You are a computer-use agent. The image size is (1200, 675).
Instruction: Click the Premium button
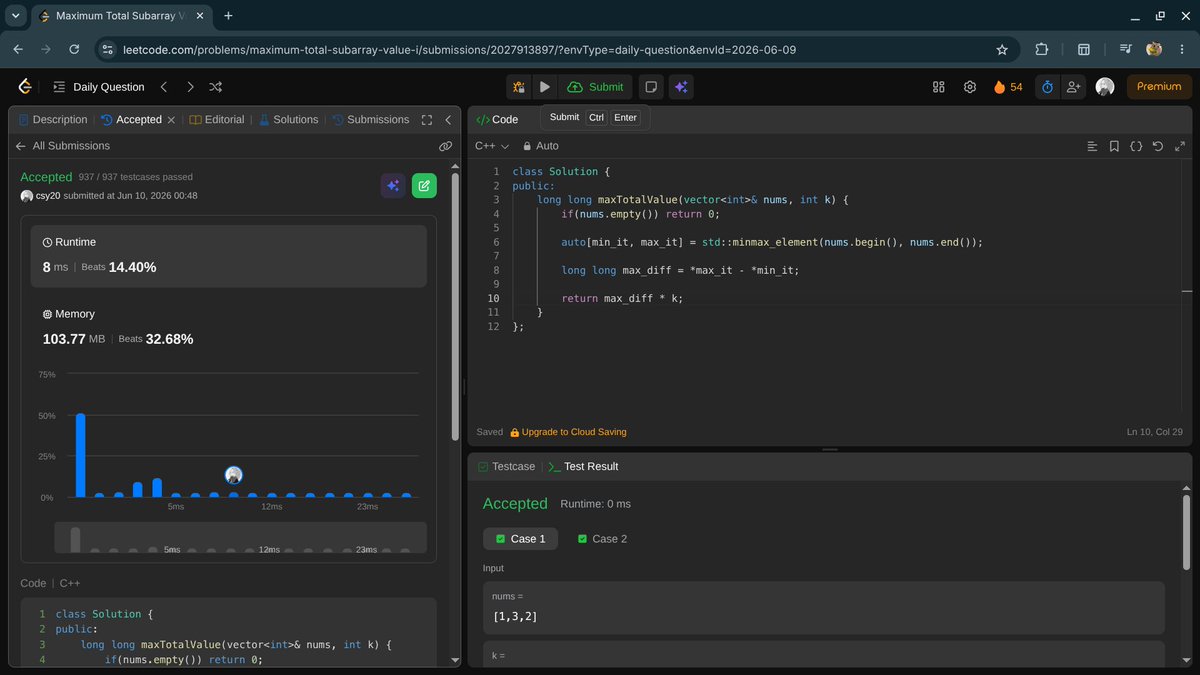[x=1159, y=87]
